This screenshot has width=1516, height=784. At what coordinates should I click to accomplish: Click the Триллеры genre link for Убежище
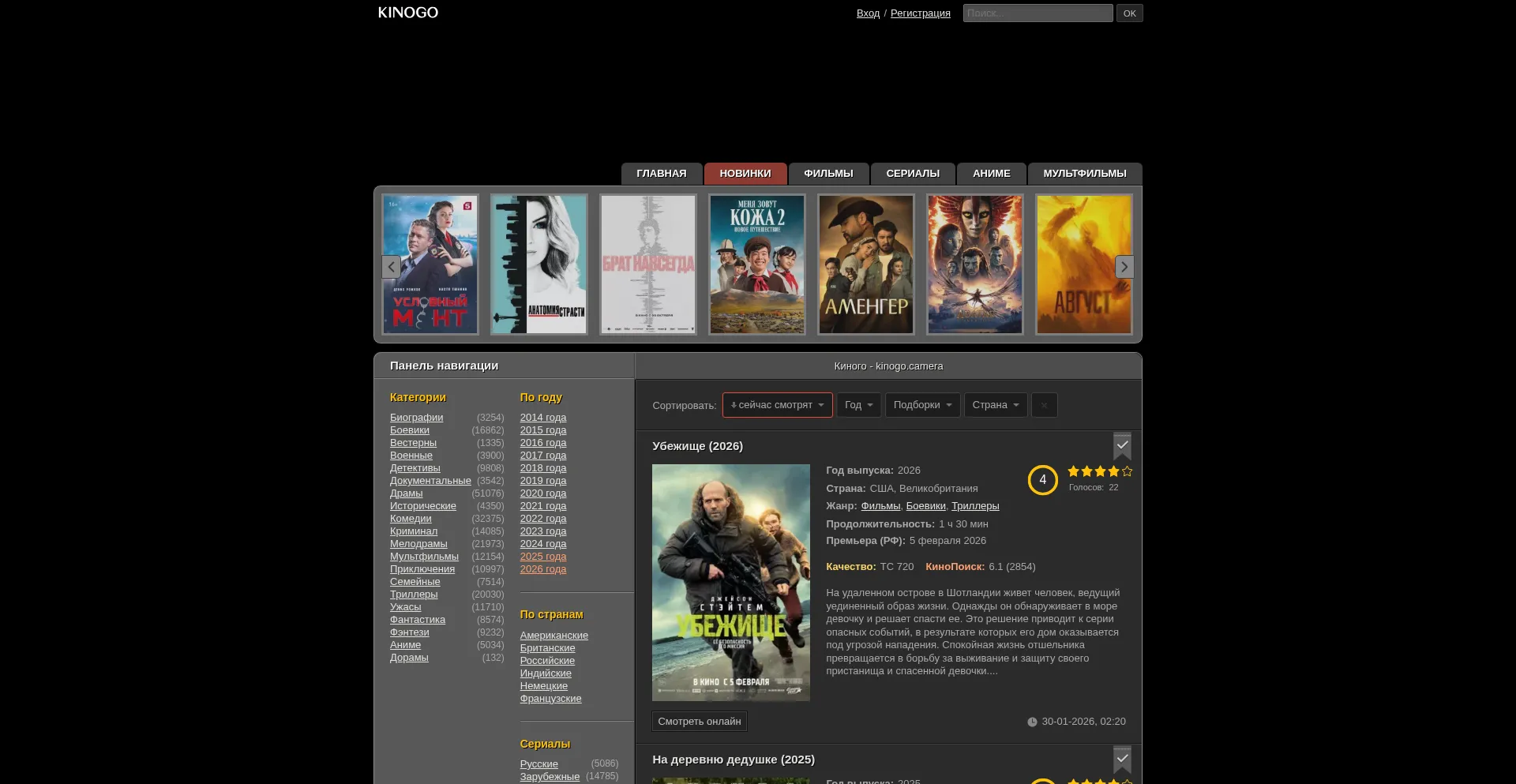[975, 506]
